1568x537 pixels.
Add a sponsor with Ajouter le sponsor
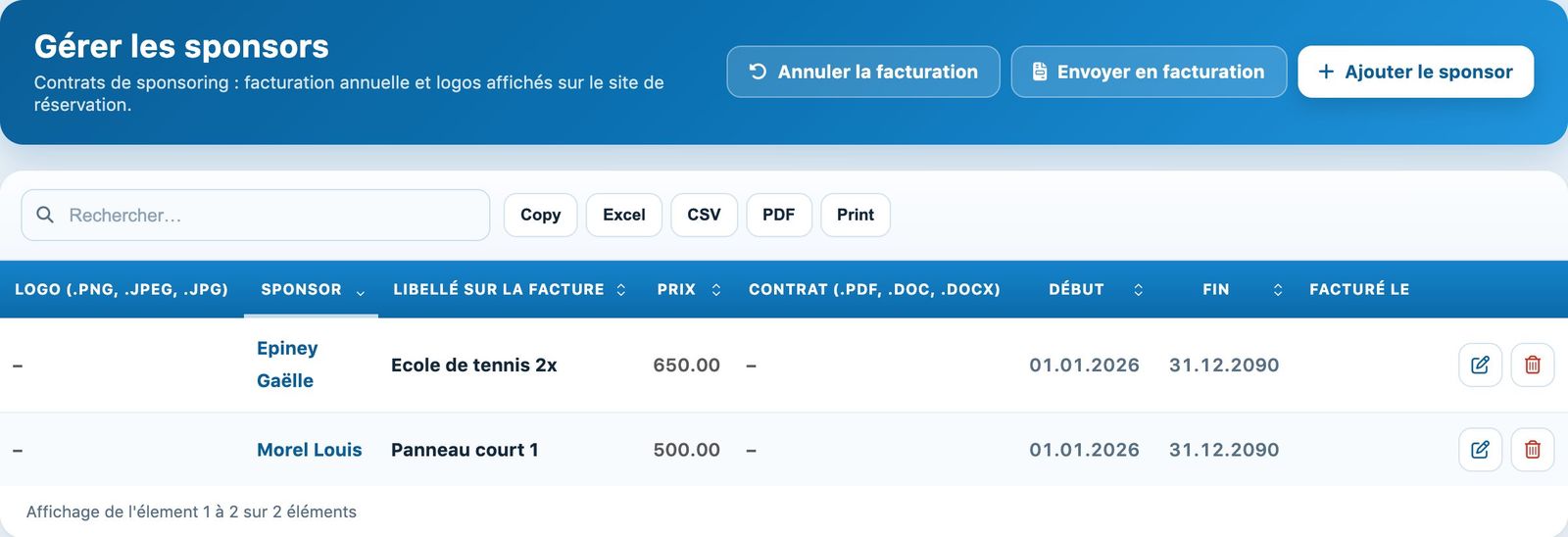(1415, 72)
